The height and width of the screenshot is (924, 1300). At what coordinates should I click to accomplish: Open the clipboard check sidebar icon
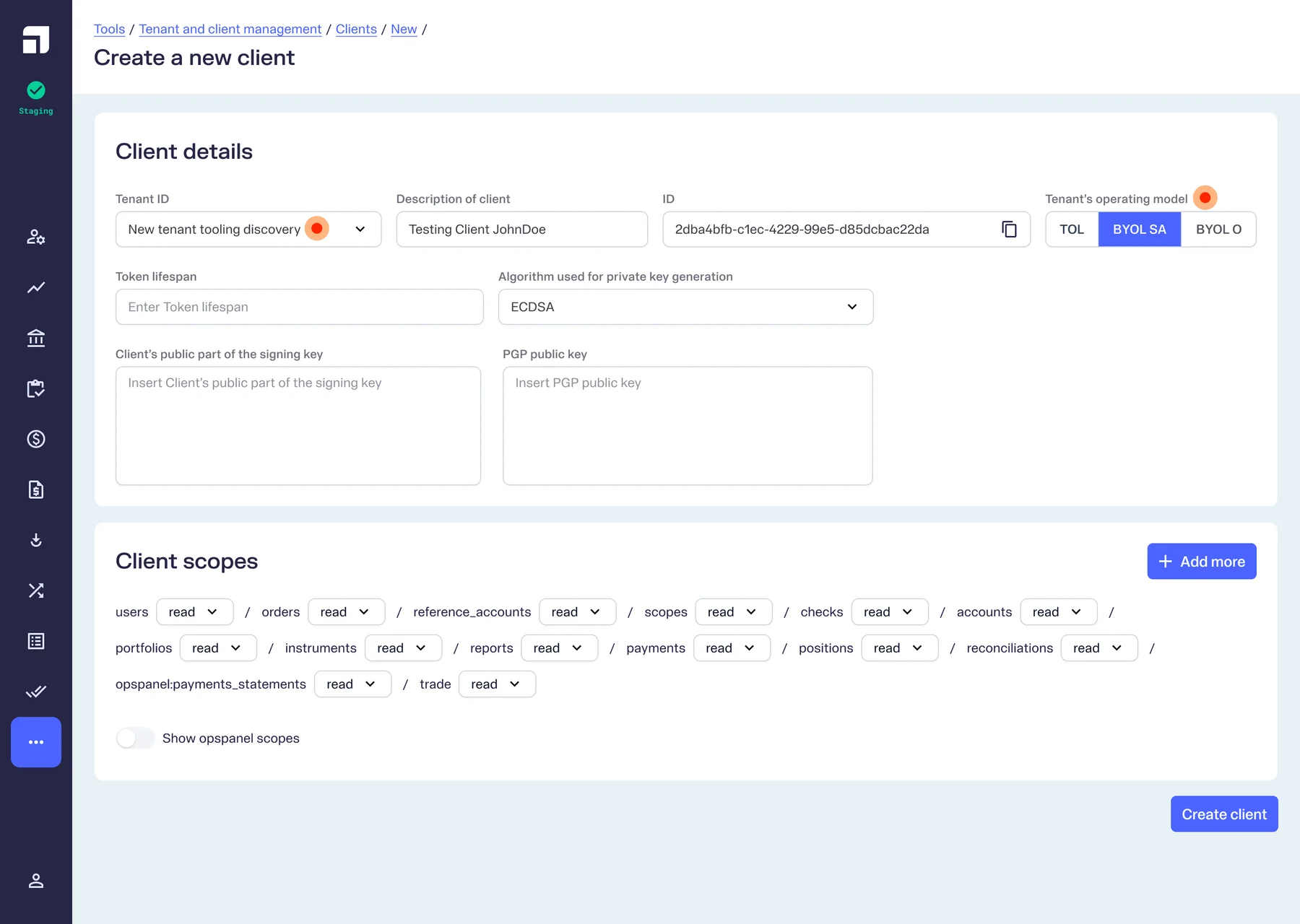click(36, 388)
